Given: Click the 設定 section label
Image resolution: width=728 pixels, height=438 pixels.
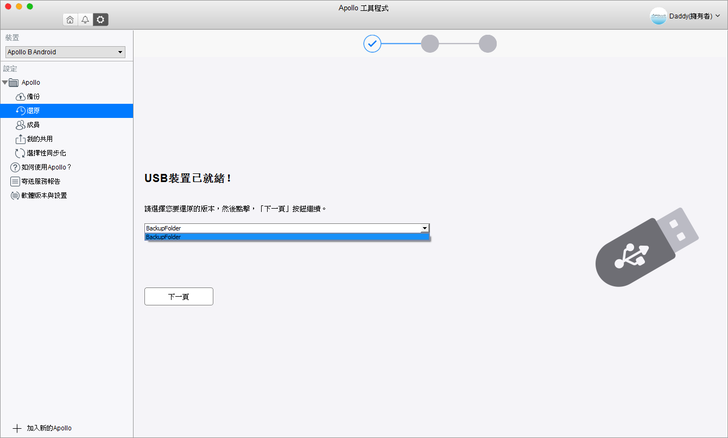Looking at the screenshot, I should click(10, 69).
